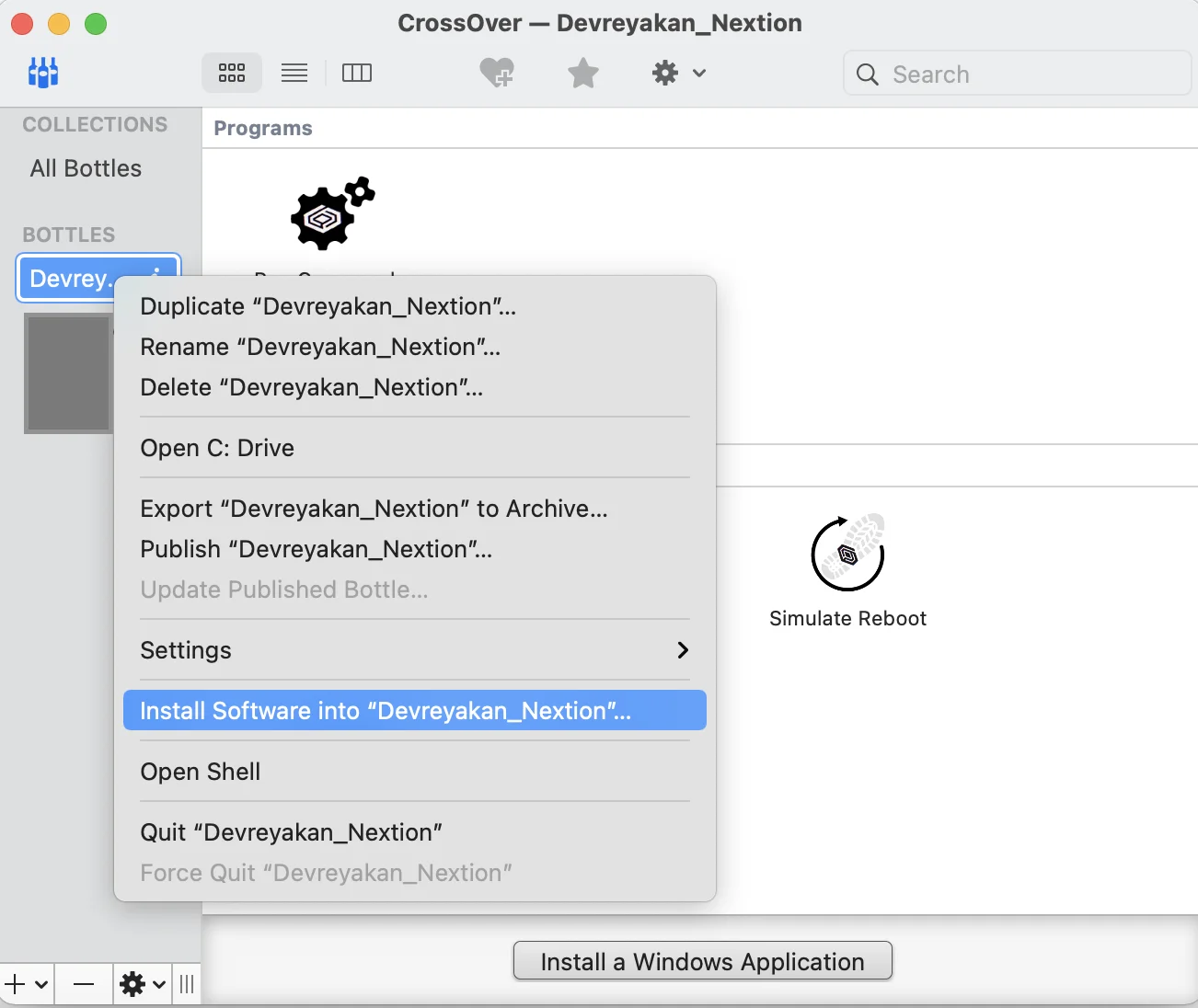
Task: Click the CrossOver bottles logo icon
Action: click(43, 73)
